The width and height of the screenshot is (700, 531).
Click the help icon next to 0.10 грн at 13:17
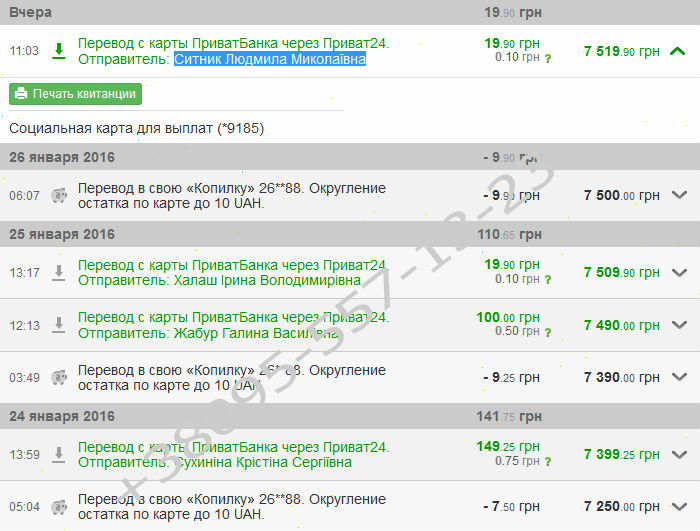point(548,280)
